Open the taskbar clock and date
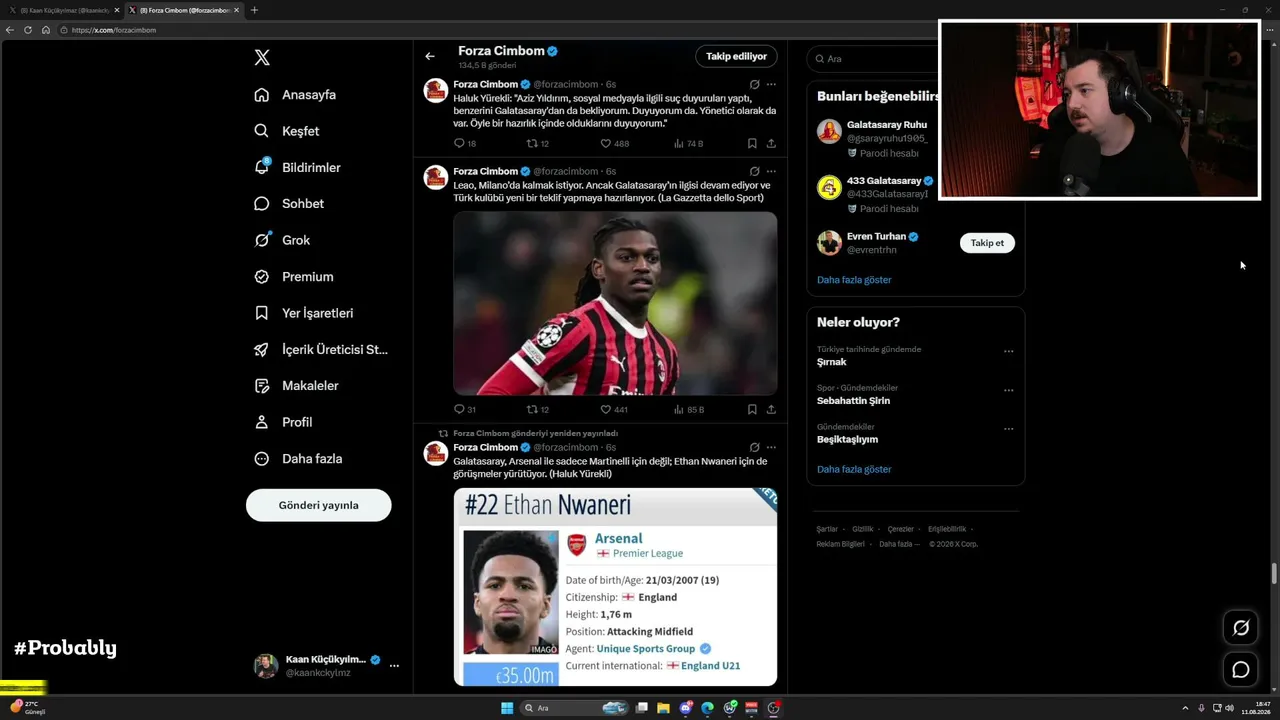Image resolution: width=1280 pixels, height=720 pixels. tap(1254, 708)
